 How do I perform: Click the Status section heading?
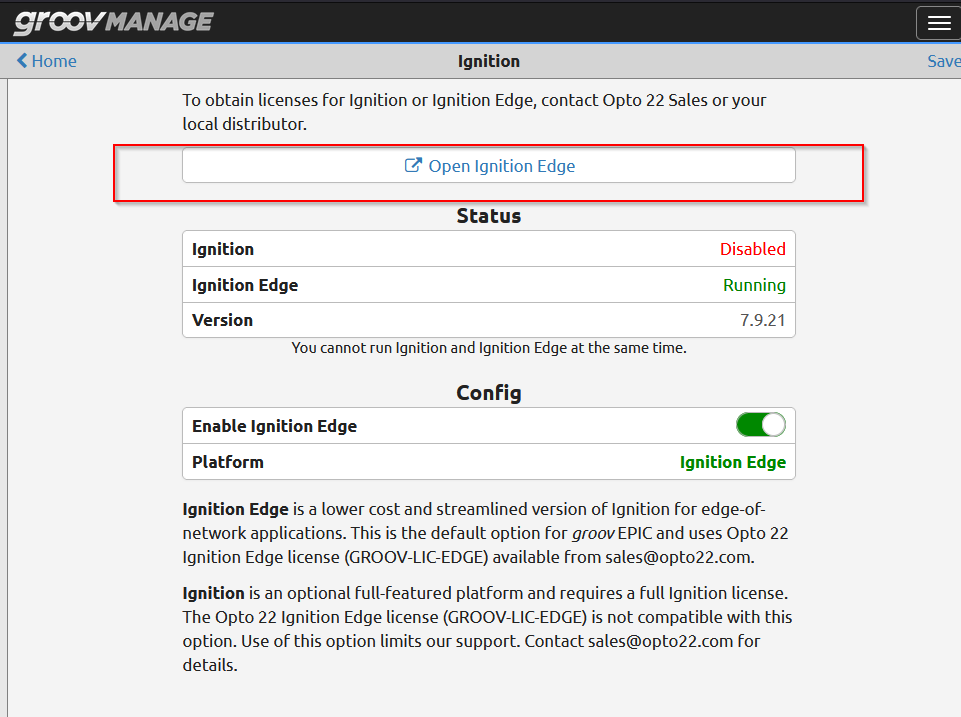(x=488, y=216)
